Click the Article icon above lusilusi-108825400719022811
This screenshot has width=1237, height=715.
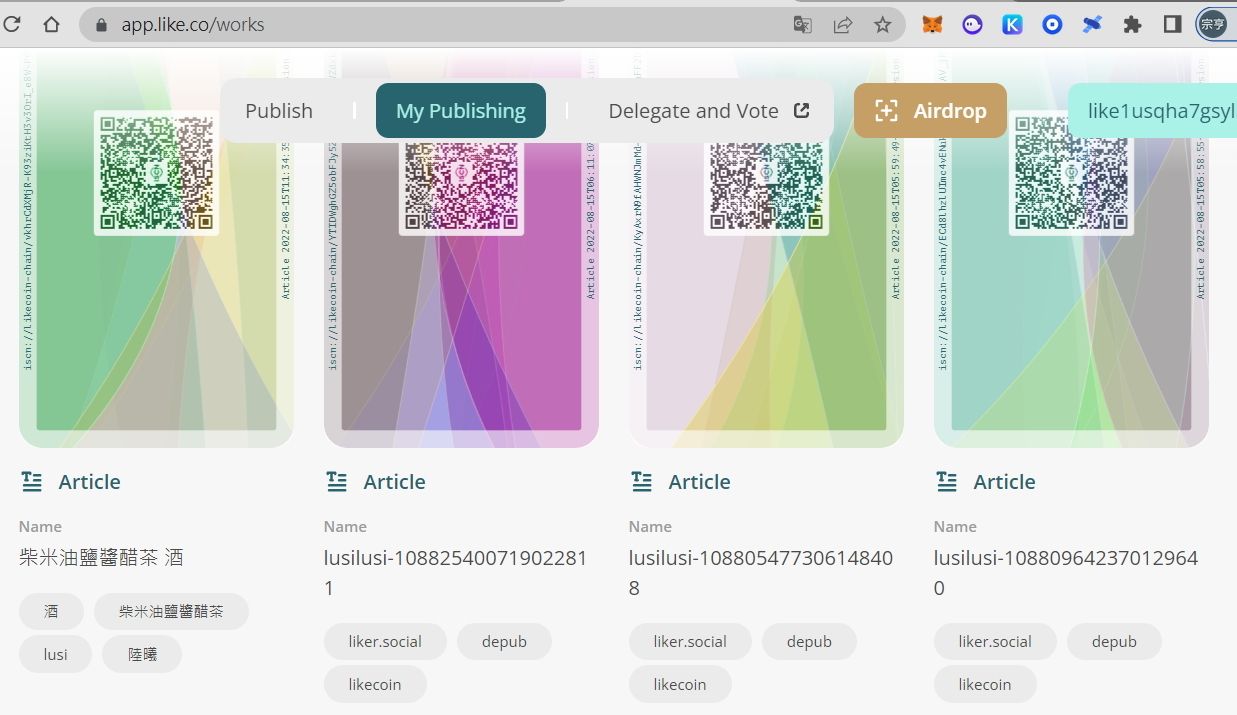337,482
